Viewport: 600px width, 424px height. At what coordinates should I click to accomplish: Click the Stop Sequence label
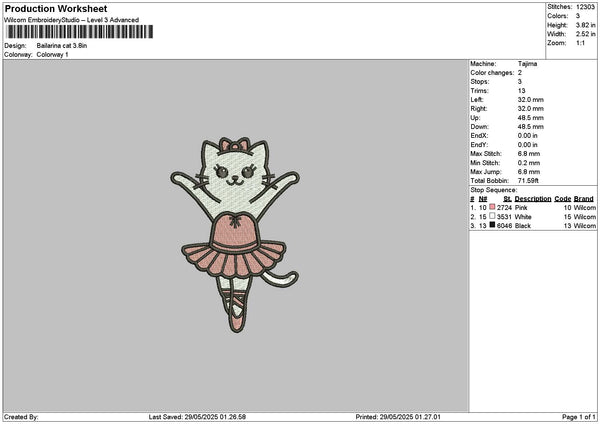click(494, 190)
